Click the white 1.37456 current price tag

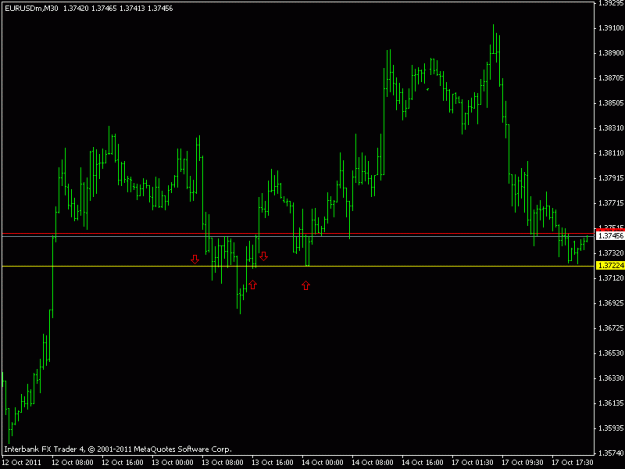click(610, 236)
